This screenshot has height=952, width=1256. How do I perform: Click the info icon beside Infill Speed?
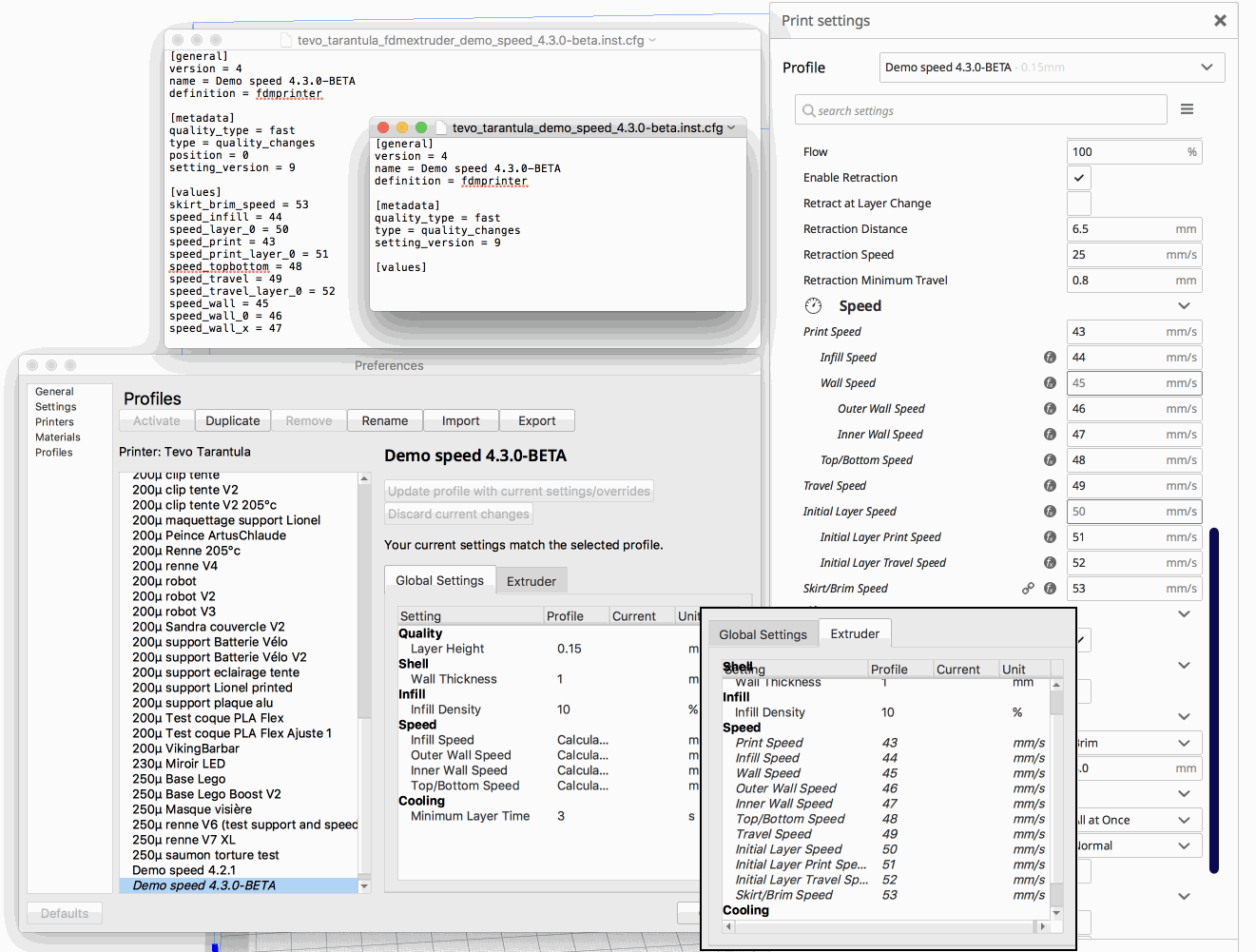pos(1050,357)
